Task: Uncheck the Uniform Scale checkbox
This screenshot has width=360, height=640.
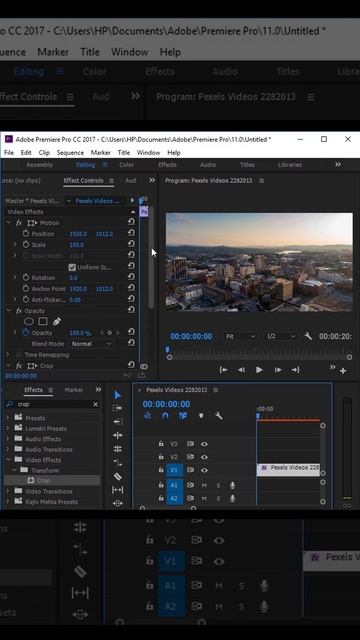Action: point(72,267)
